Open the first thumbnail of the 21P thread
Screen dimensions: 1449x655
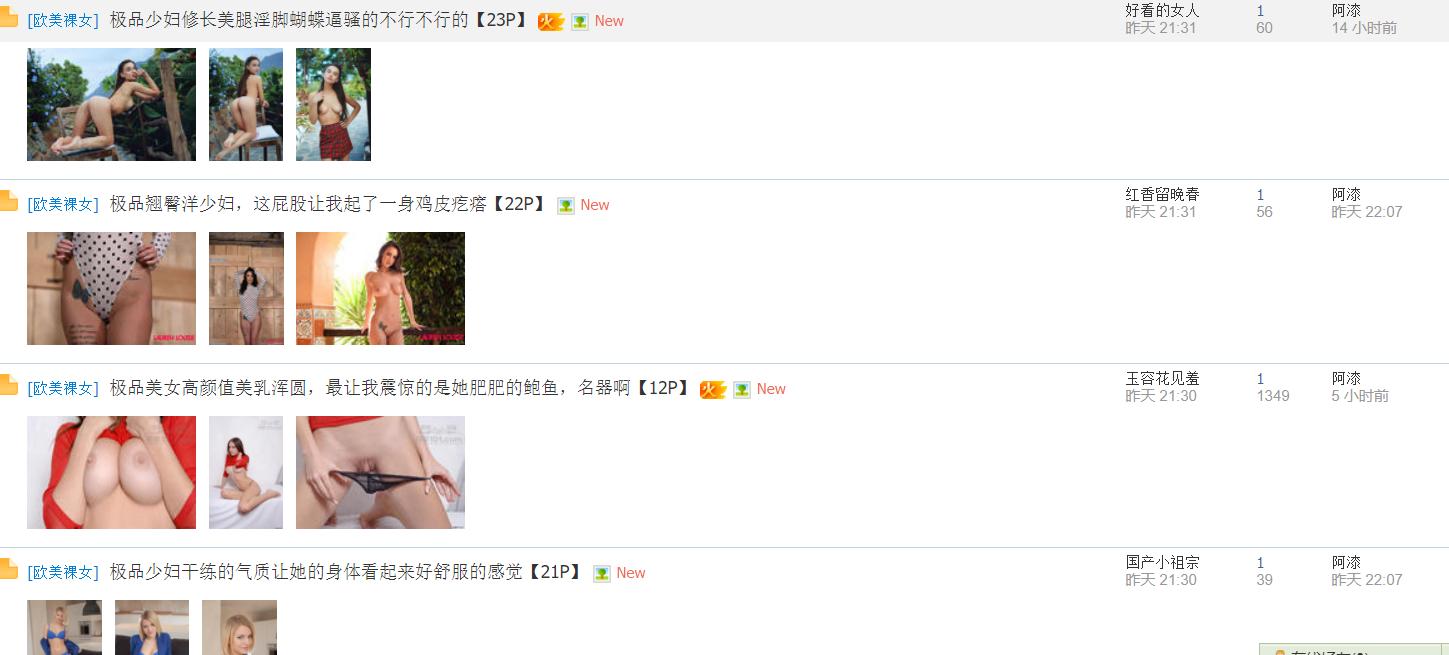(64, 627)
